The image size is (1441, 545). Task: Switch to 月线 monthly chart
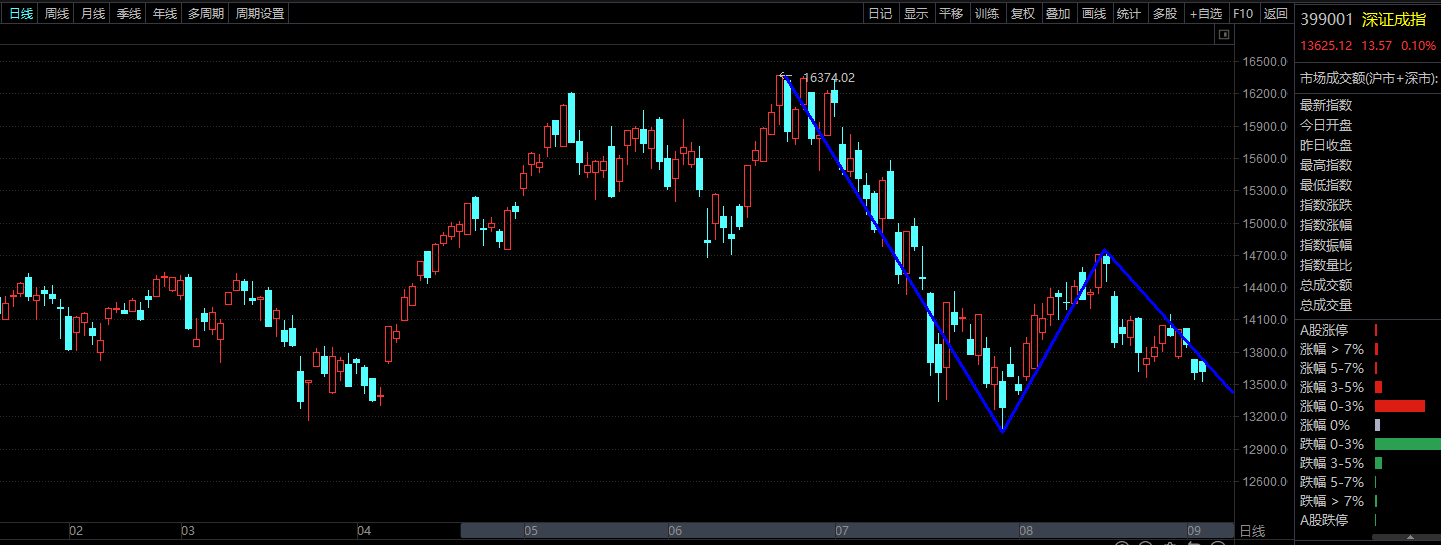point(93,14)
